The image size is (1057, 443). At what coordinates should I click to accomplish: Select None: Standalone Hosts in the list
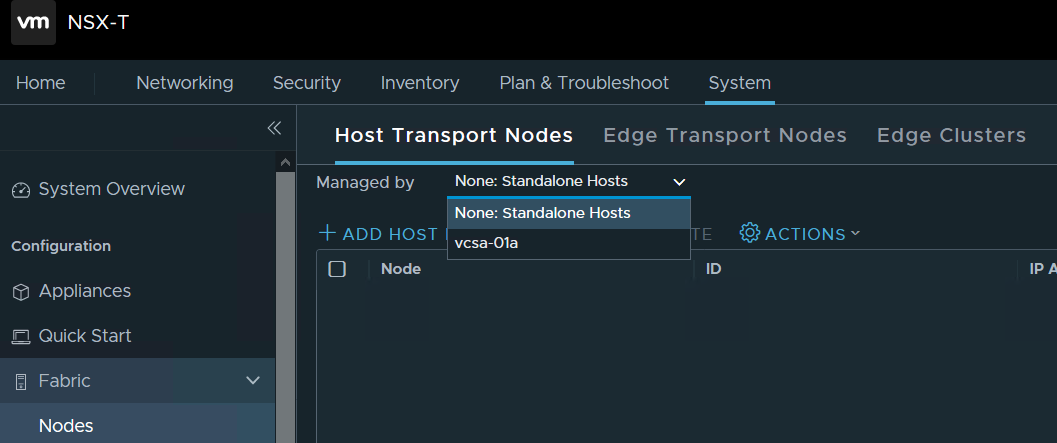pyautogui.click(x=569, y=213)
